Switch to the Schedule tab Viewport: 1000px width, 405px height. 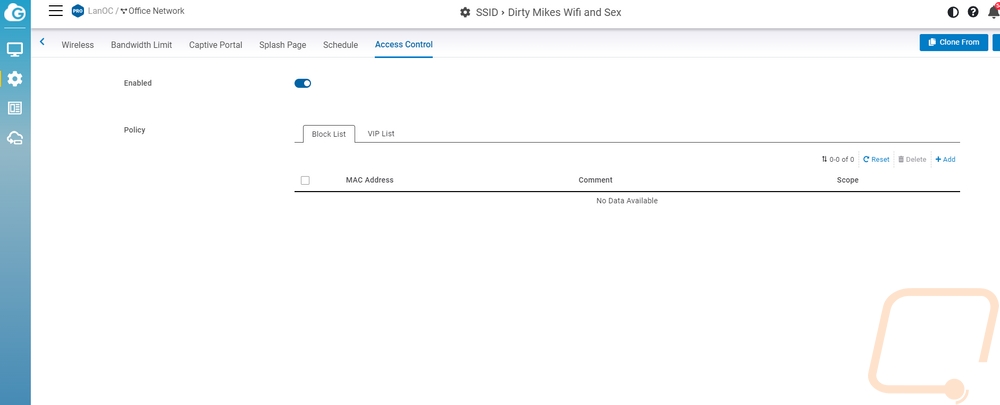coord(341,45)
